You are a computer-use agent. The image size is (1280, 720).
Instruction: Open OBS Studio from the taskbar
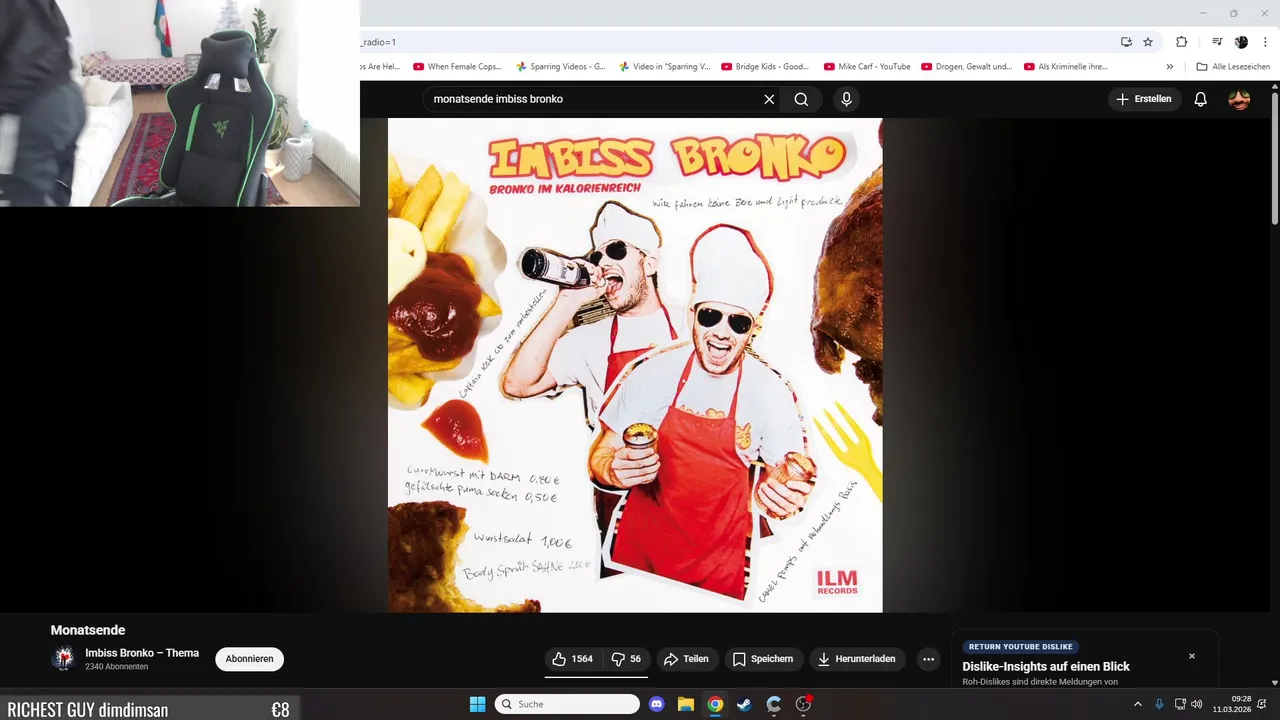click(x=803, y=704)
